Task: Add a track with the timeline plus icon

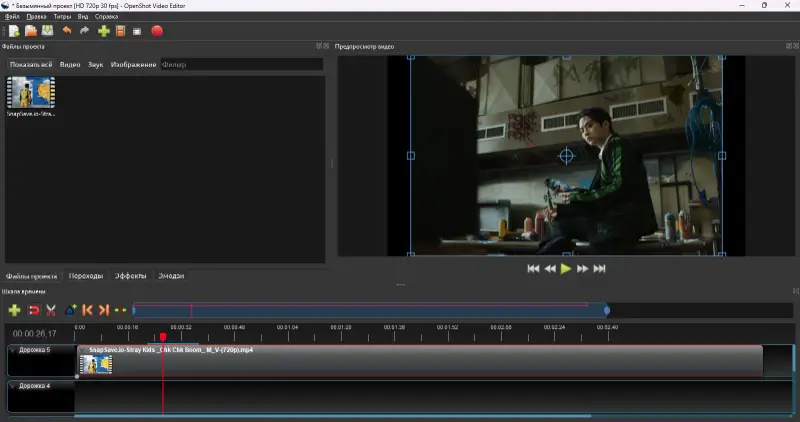Action: point(14,310)
